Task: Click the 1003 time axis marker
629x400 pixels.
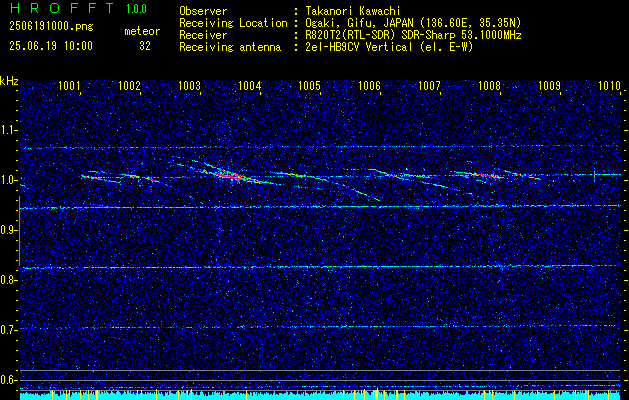Action: click(x=189, y=85)
